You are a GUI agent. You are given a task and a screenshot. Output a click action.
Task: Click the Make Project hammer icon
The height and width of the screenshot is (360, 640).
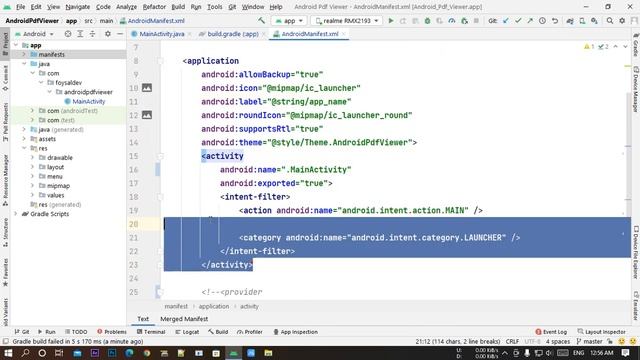pos(261,21)
